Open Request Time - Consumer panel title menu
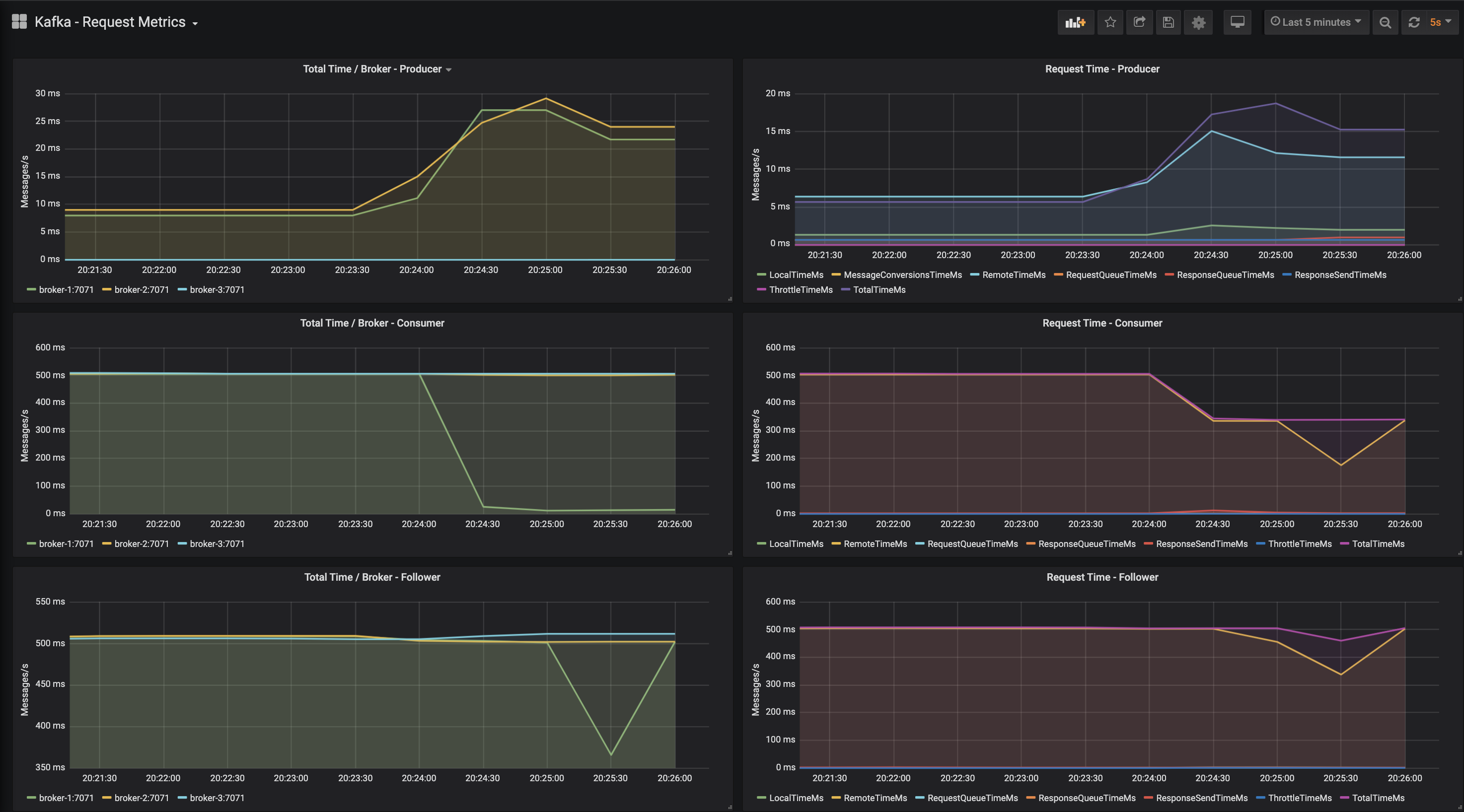Viewport: 1464px width, 812px height. coord(1102,323)
